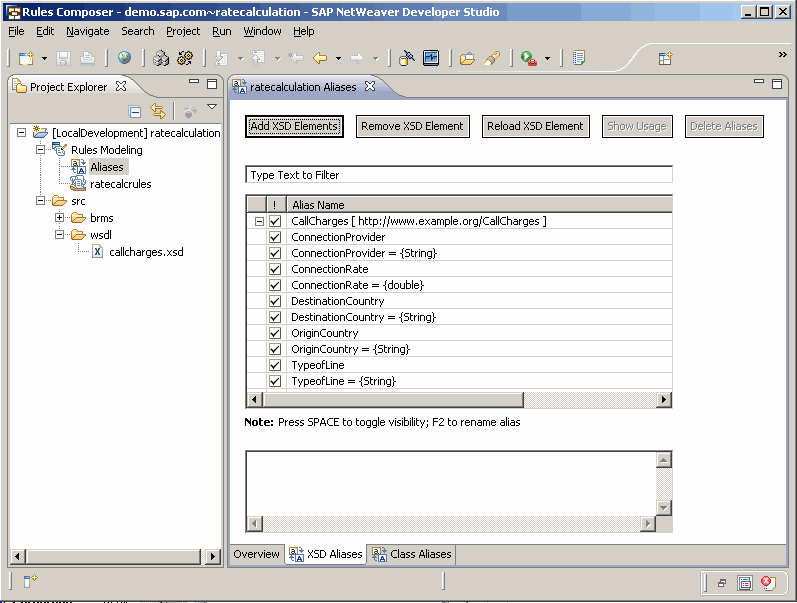The width and height of the screenshot is (797, 603).
Task: Uncheck TypeofLine = {String} checkbox
Action: tap(275, 381)
